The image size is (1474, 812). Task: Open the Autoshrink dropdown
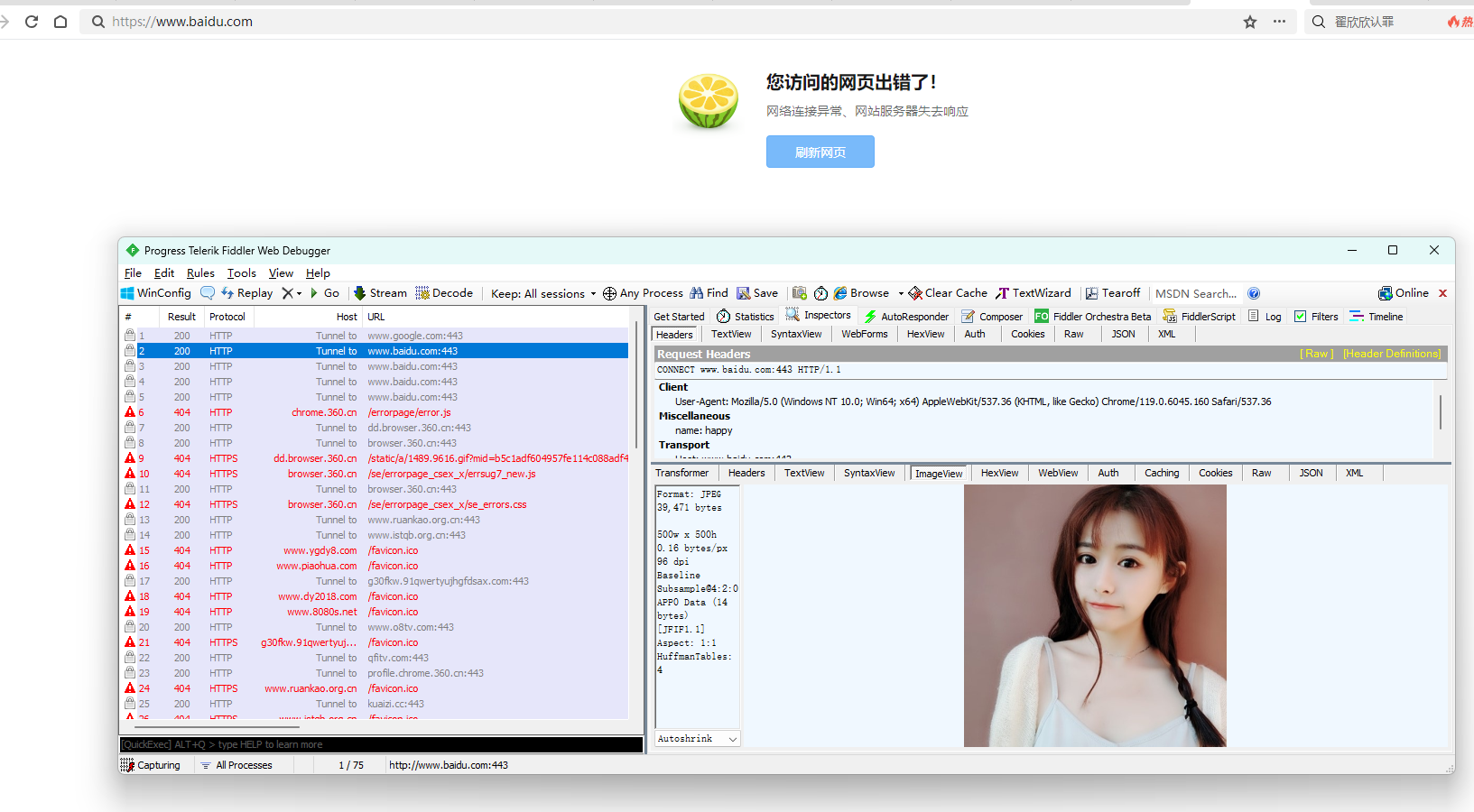pos(698,739)
